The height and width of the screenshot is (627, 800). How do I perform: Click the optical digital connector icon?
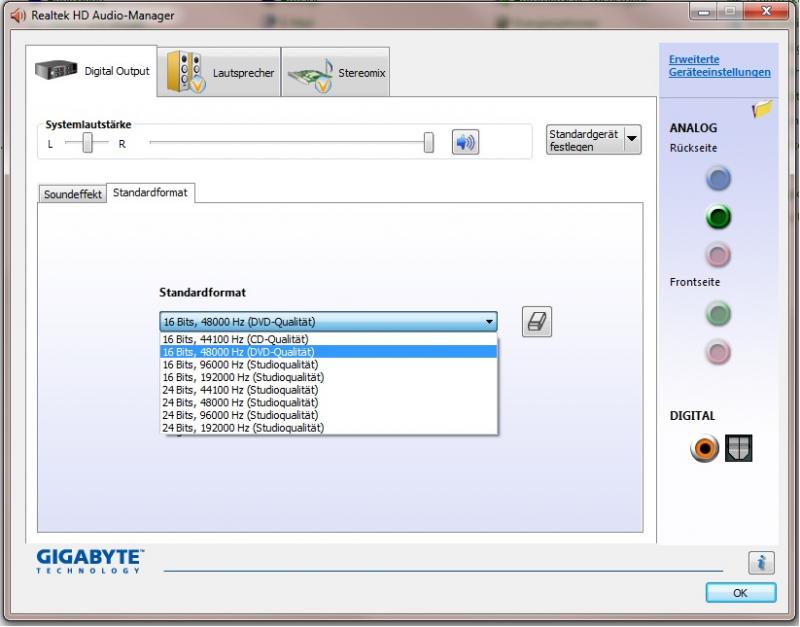(738, 448)
